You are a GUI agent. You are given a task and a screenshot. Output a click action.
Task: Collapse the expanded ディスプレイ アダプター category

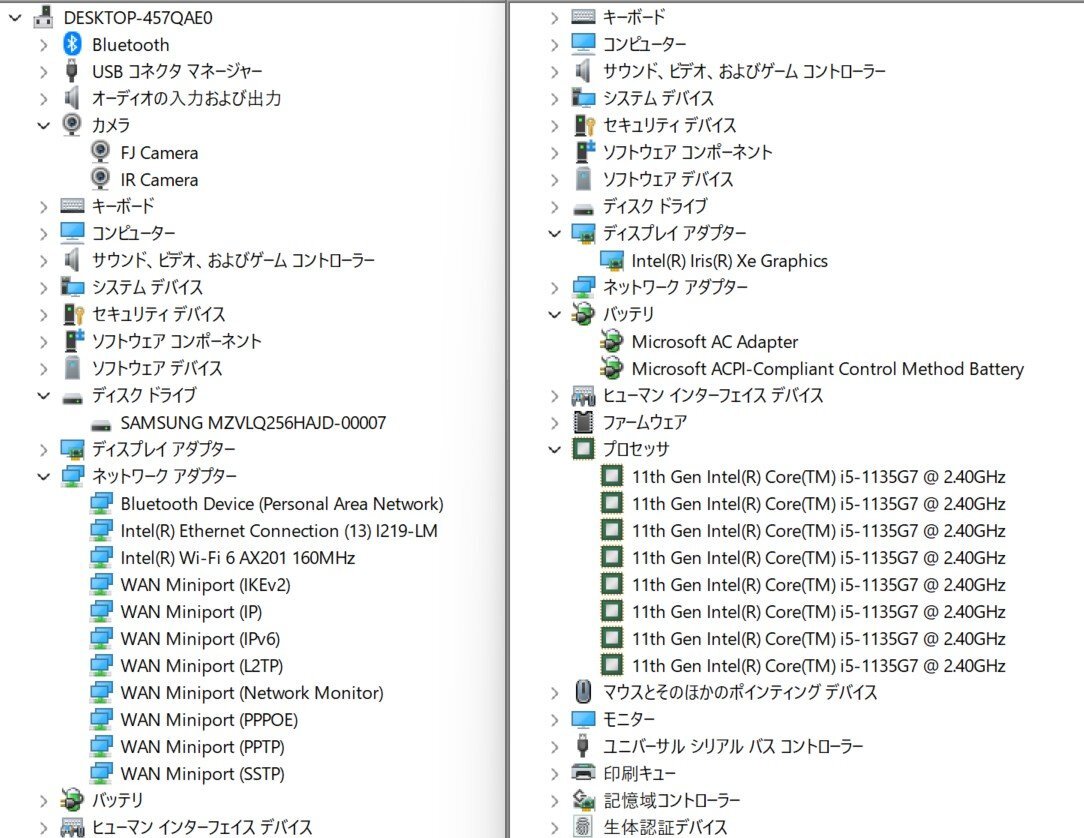tap(554, 233)
